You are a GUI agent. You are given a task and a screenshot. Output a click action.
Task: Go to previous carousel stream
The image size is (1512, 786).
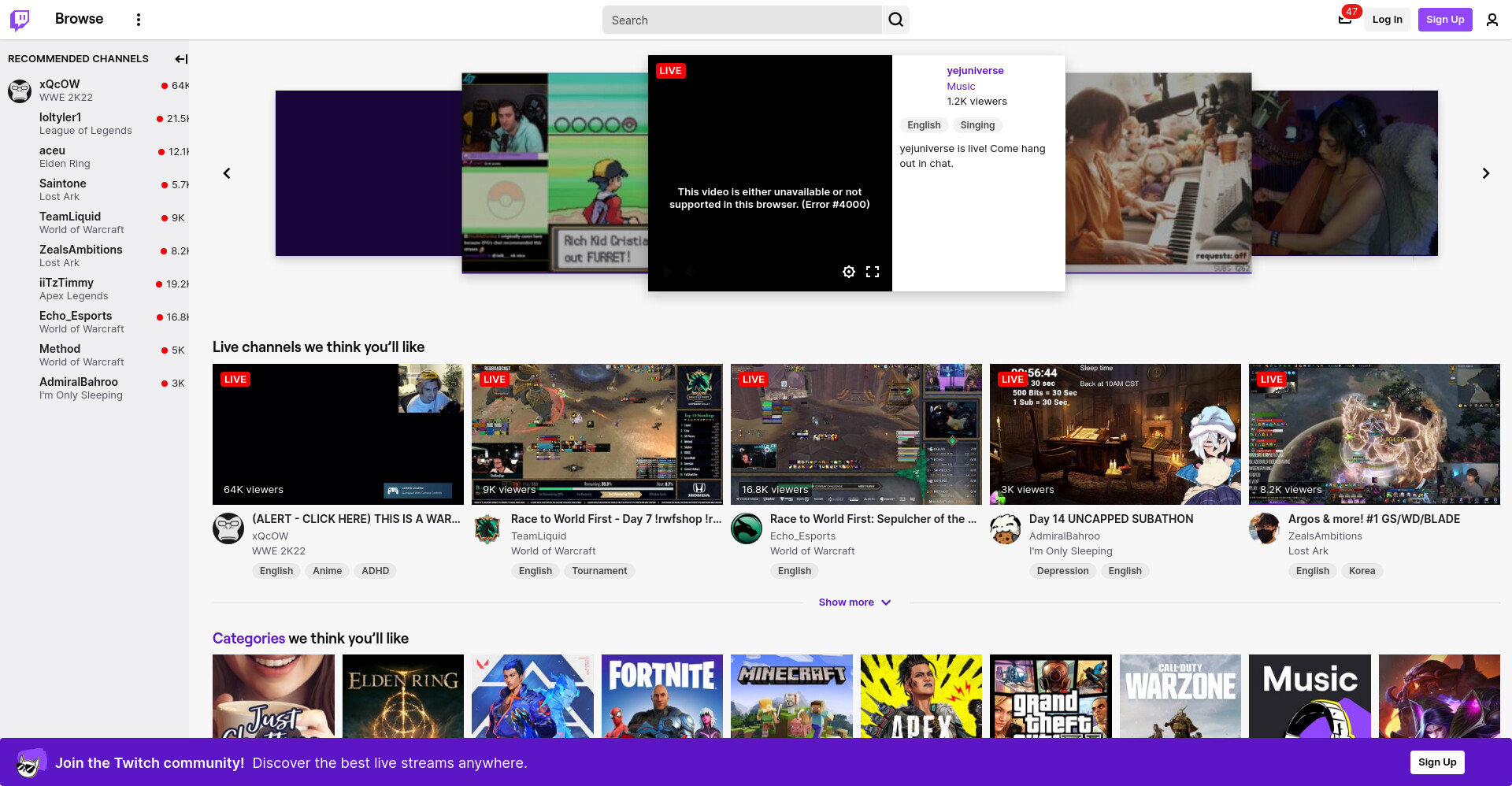pyautogui.click(x=227, y=173)
